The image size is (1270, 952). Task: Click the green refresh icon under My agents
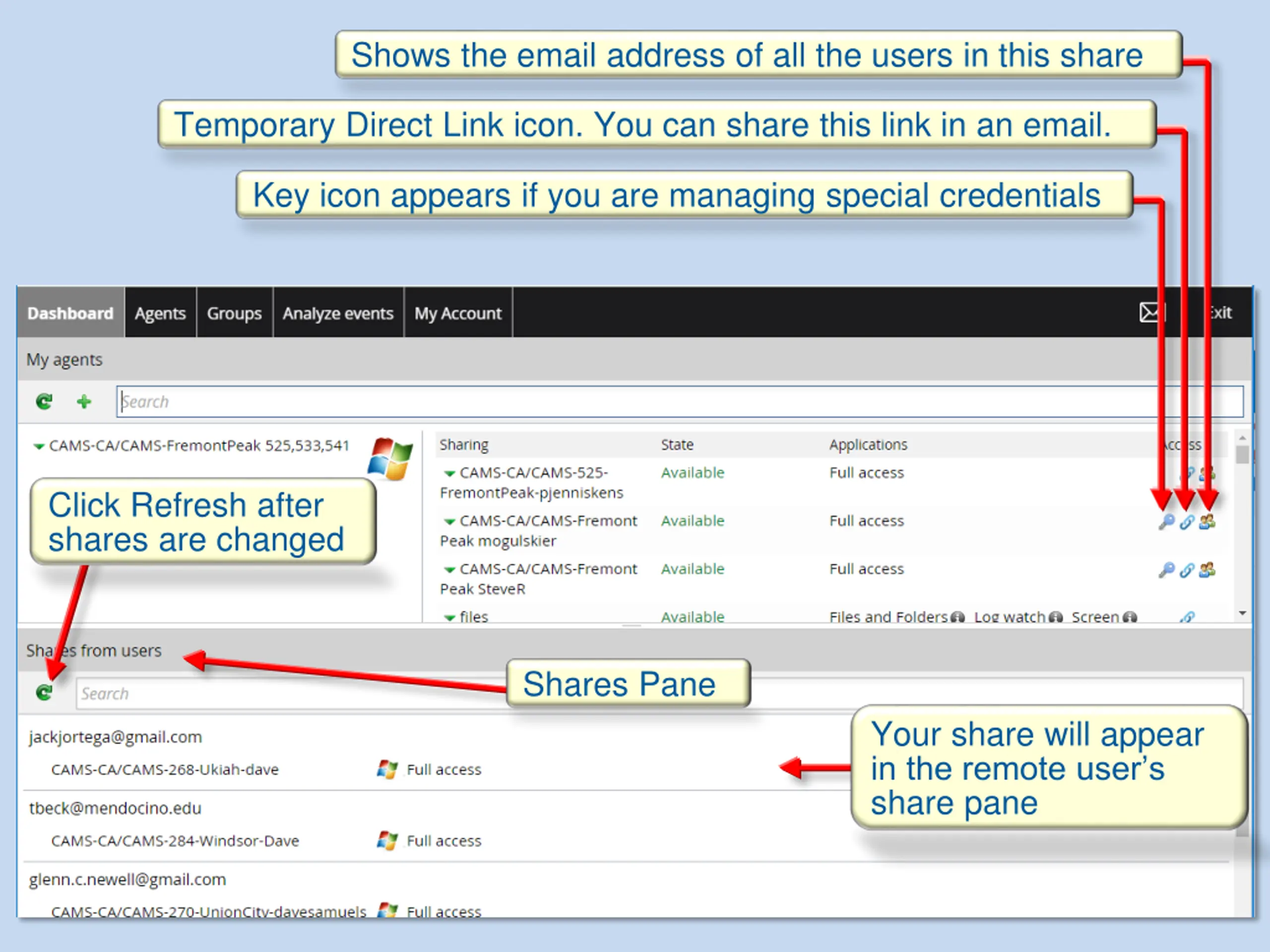(x=44, y=401)
